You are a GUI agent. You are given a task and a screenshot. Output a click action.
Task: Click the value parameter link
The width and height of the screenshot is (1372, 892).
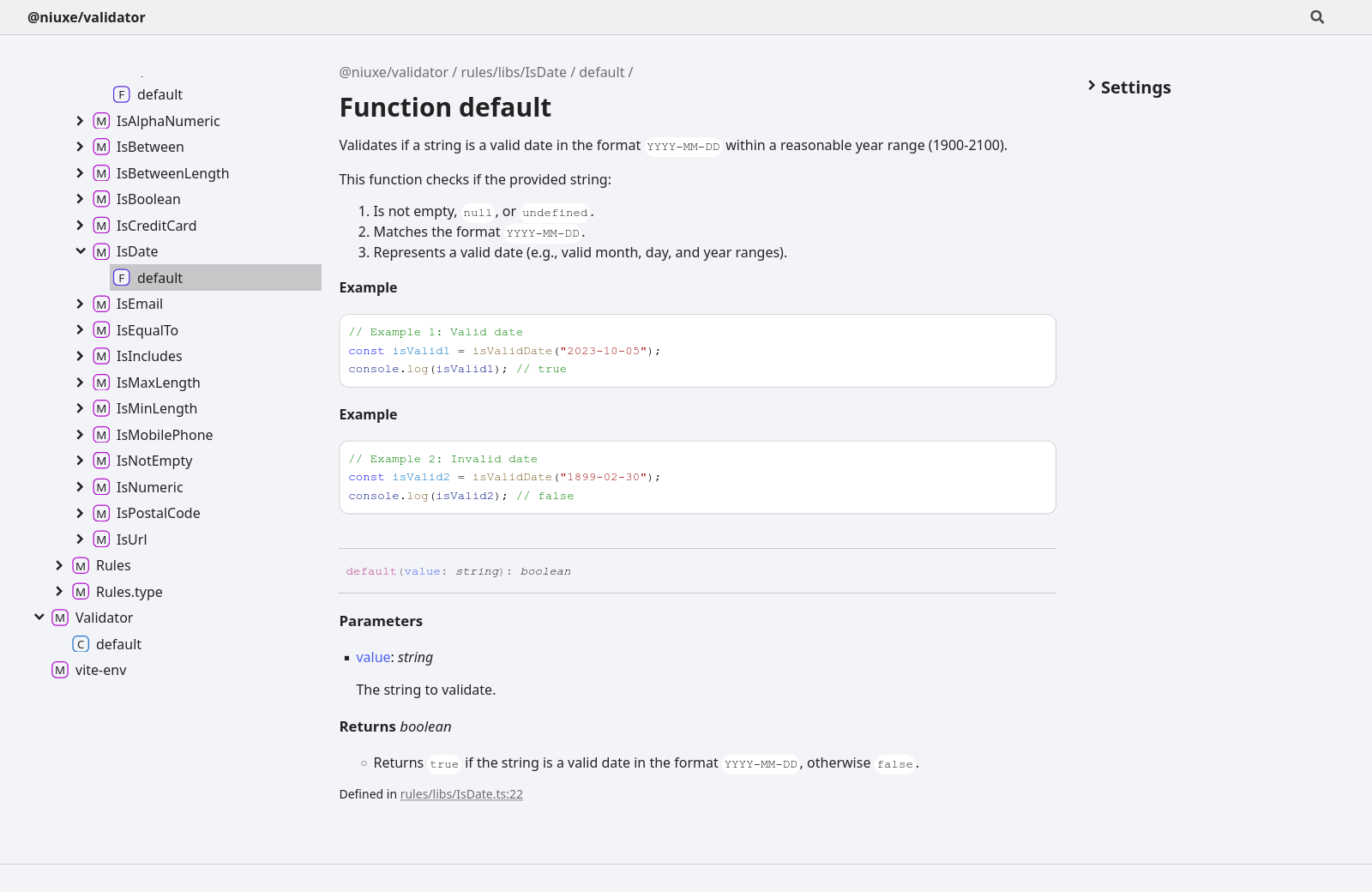pos(373,657)
